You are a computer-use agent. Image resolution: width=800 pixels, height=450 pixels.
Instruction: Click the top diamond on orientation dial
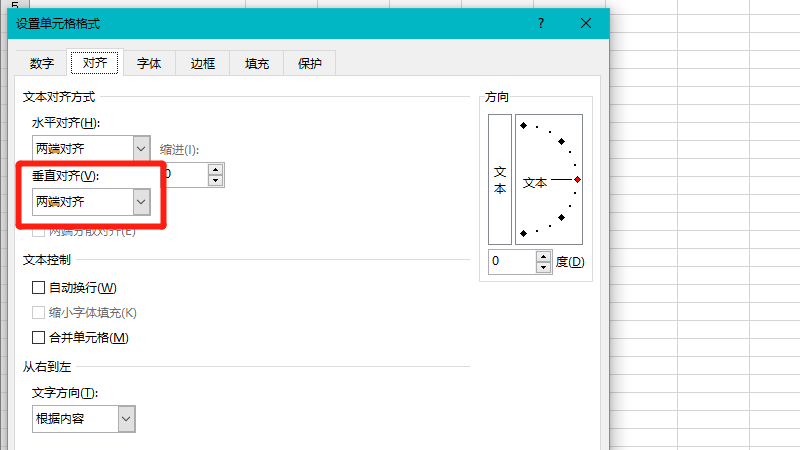(x=523, y=126)
